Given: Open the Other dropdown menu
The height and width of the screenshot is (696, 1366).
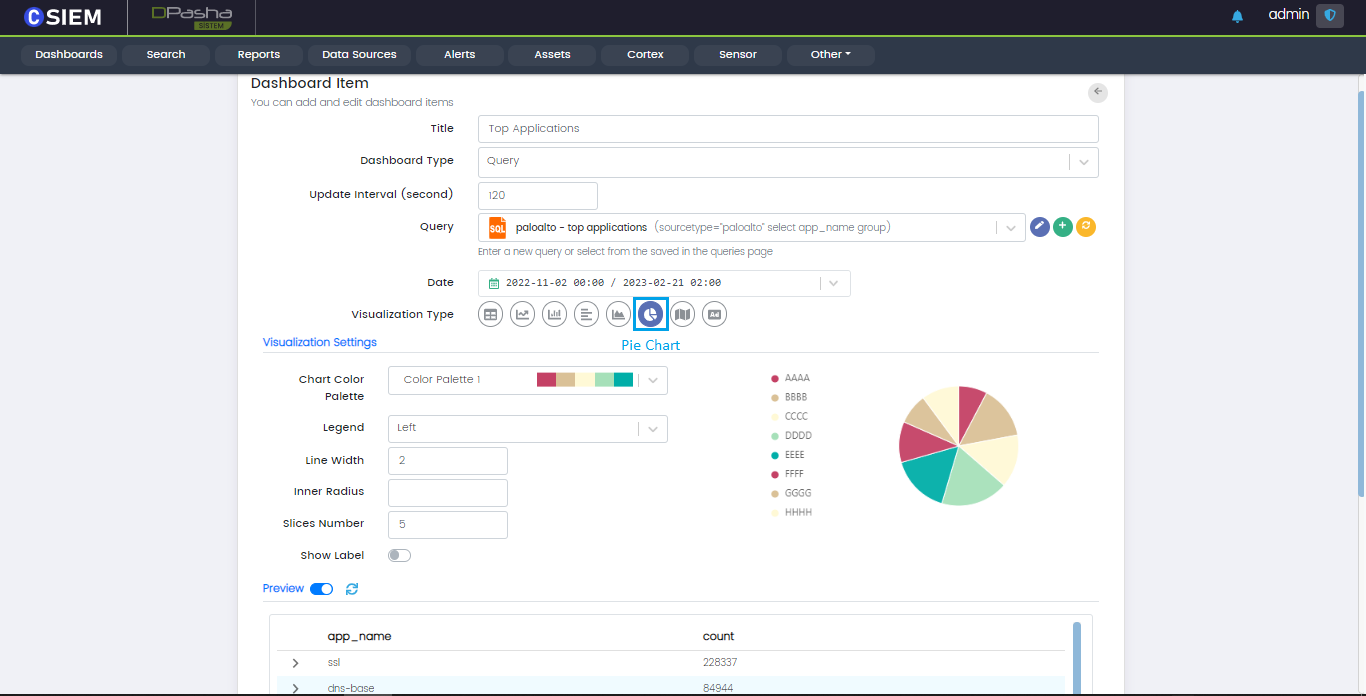Looking at the screenshot, I should click(830, 55).
